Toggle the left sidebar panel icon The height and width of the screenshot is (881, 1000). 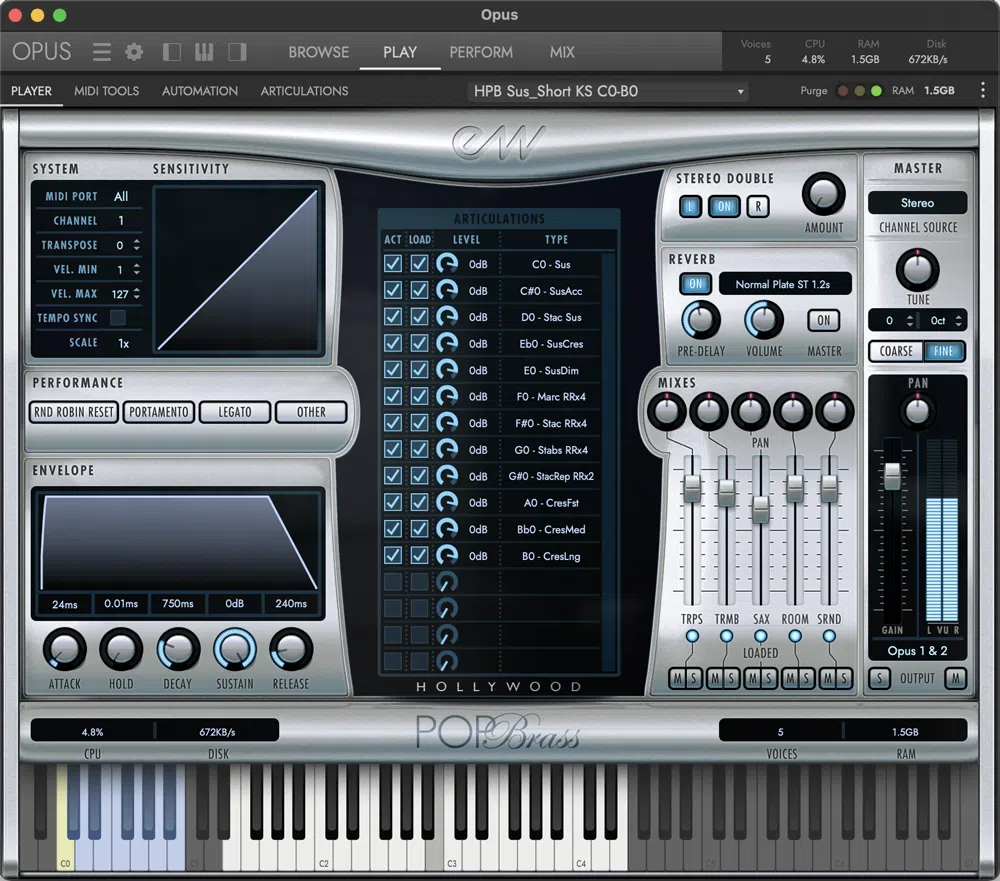tap(171, 52)
